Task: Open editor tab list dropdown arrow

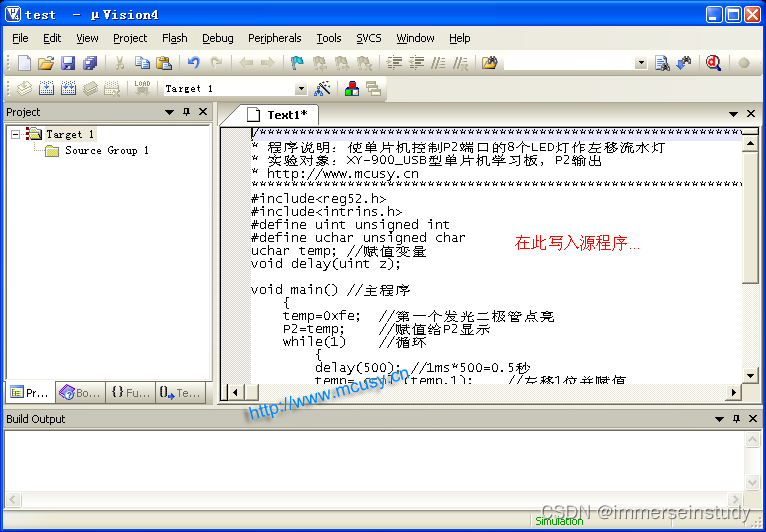Action: coord(733,114)
